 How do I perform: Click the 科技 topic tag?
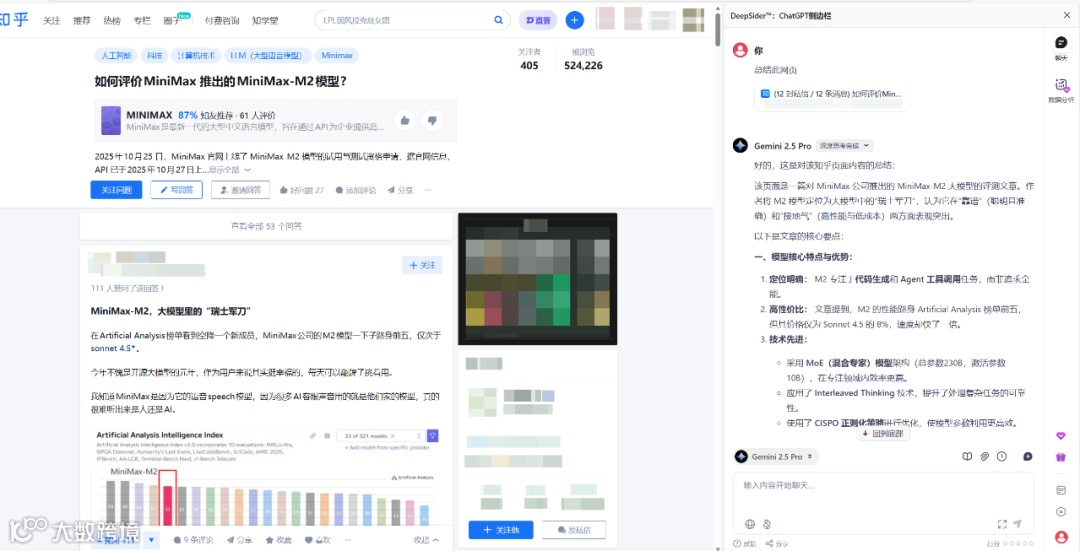[x=154, y=56]
